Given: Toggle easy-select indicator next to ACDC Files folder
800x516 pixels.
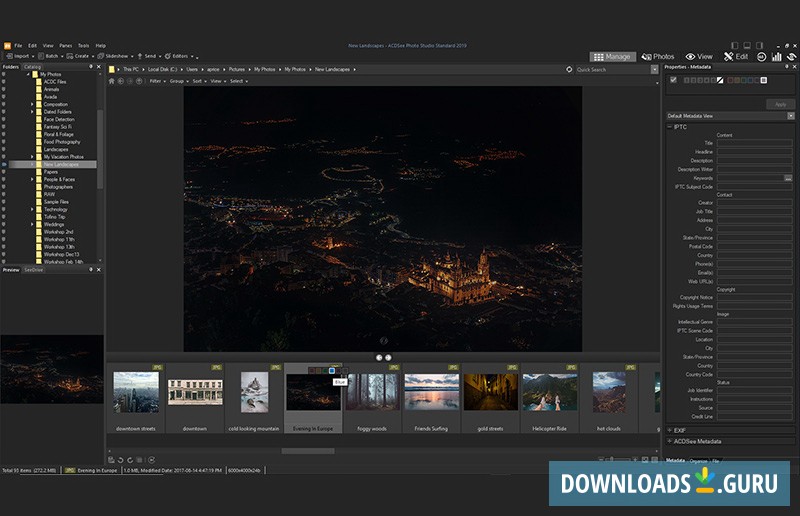Looking at the screenshot, I should 4,82.
